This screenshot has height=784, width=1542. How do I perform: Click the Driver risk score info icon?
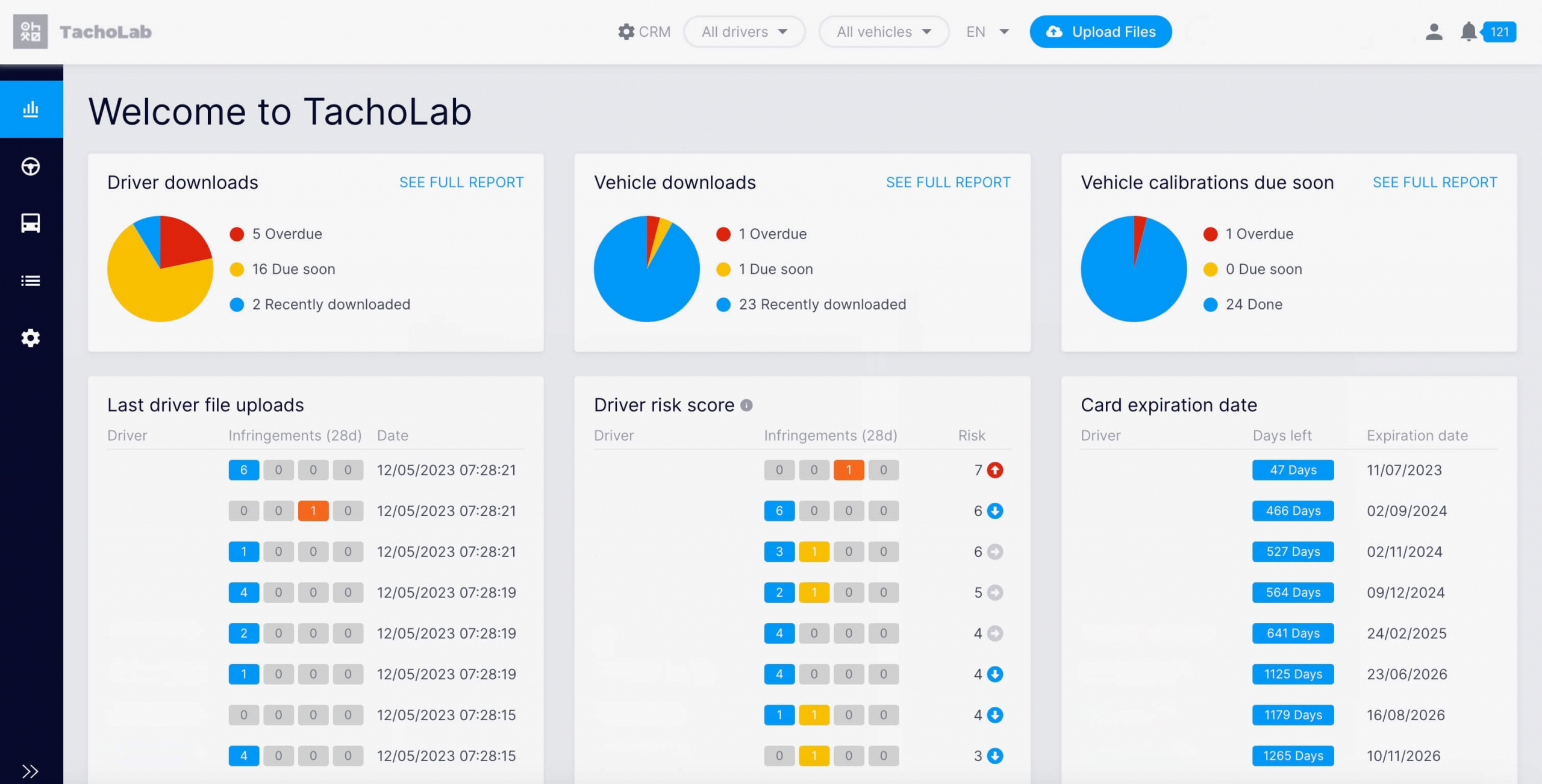point(746,405)
